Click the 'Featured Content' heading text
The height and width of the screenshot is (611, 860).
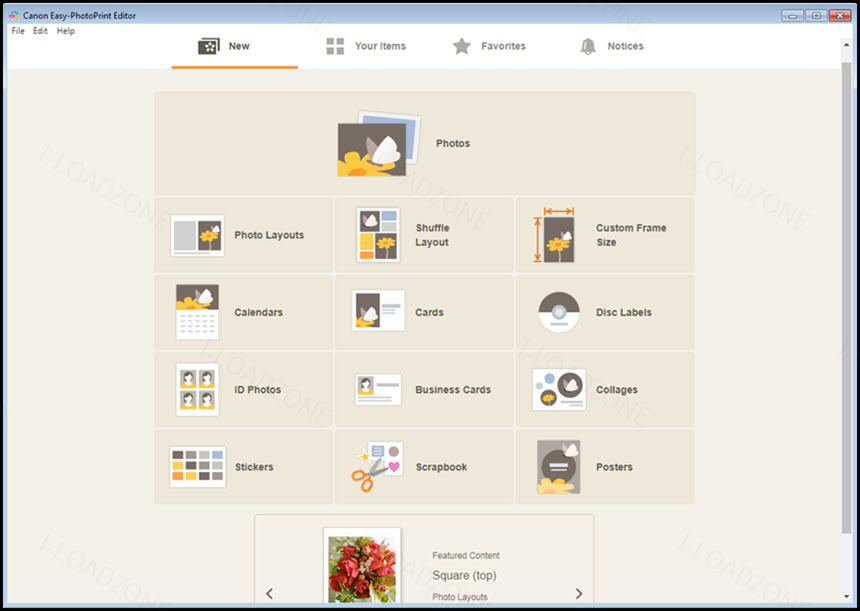pyautogui.click(x=466, y=556)
